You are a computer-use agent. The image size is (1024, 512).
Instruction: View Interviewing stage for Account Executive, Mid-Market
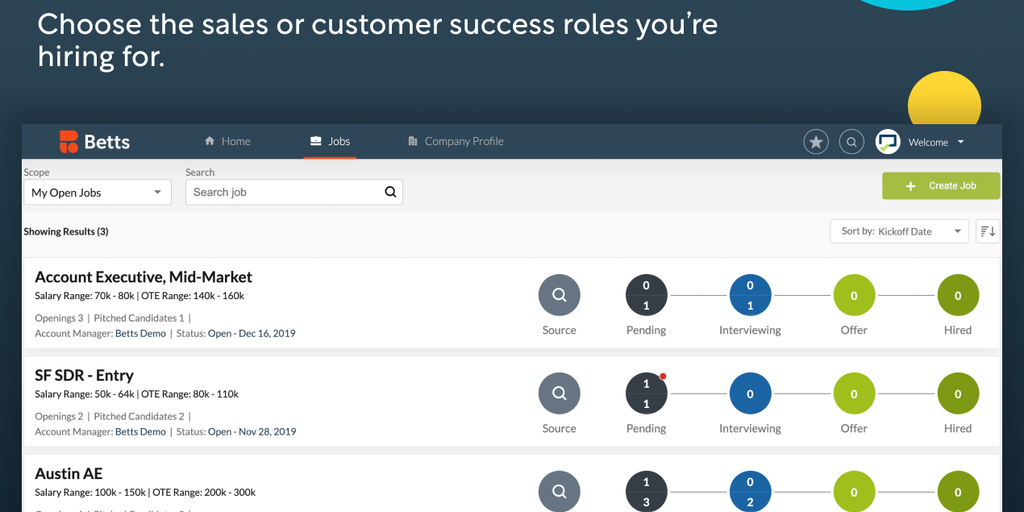(750, 296)
